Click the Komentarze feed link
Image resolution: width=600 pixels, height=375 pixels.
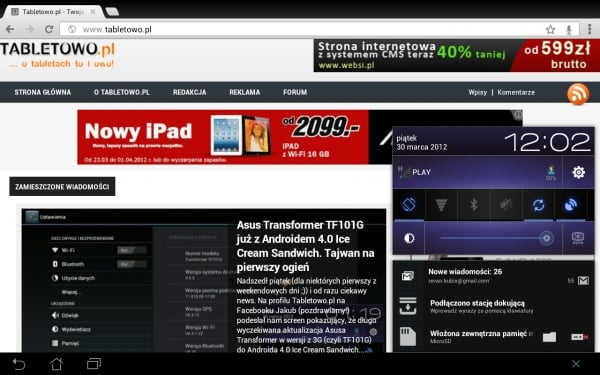(x=516, y=92)
